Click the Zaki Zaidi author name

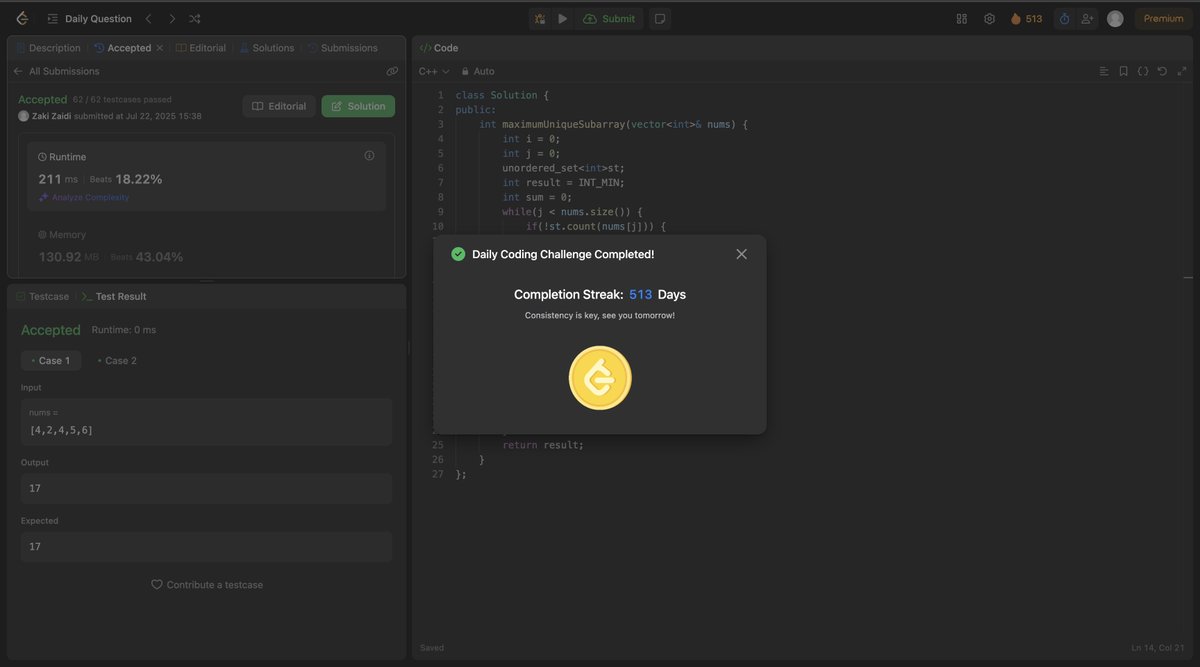tap(52, 116)
